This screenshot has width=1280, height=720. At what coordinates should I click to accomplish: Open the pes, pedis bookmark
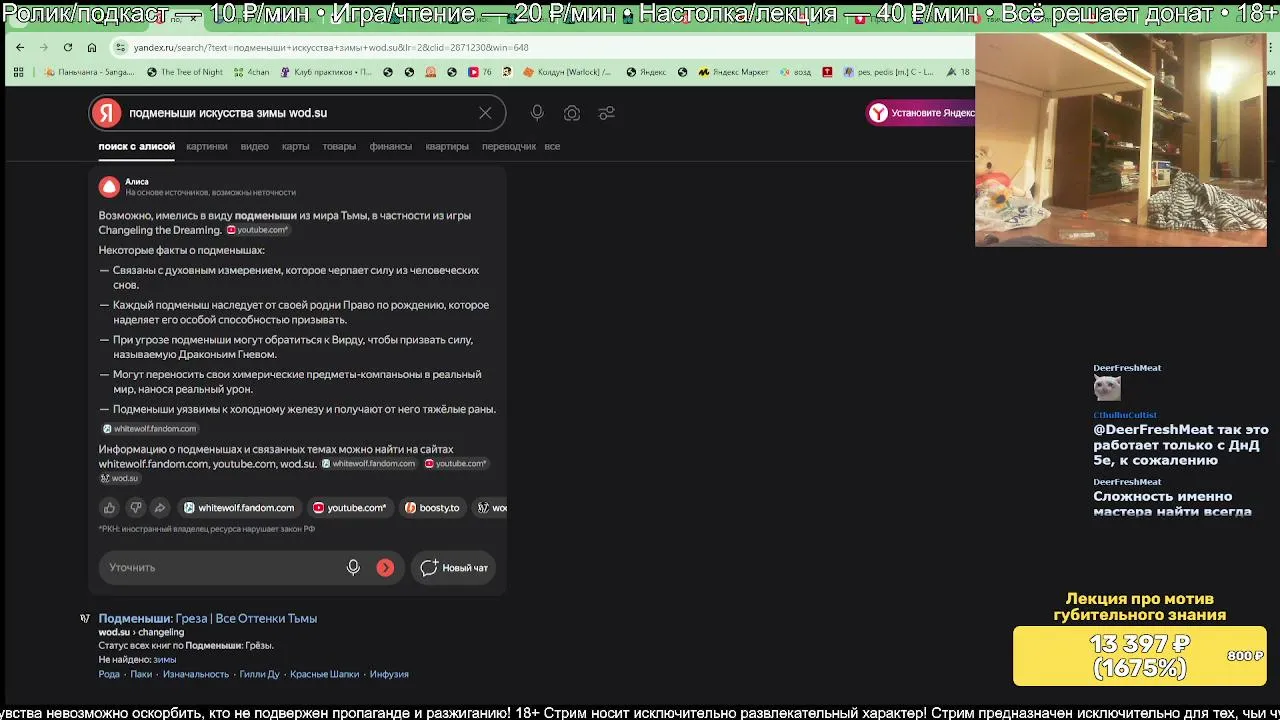889,72
